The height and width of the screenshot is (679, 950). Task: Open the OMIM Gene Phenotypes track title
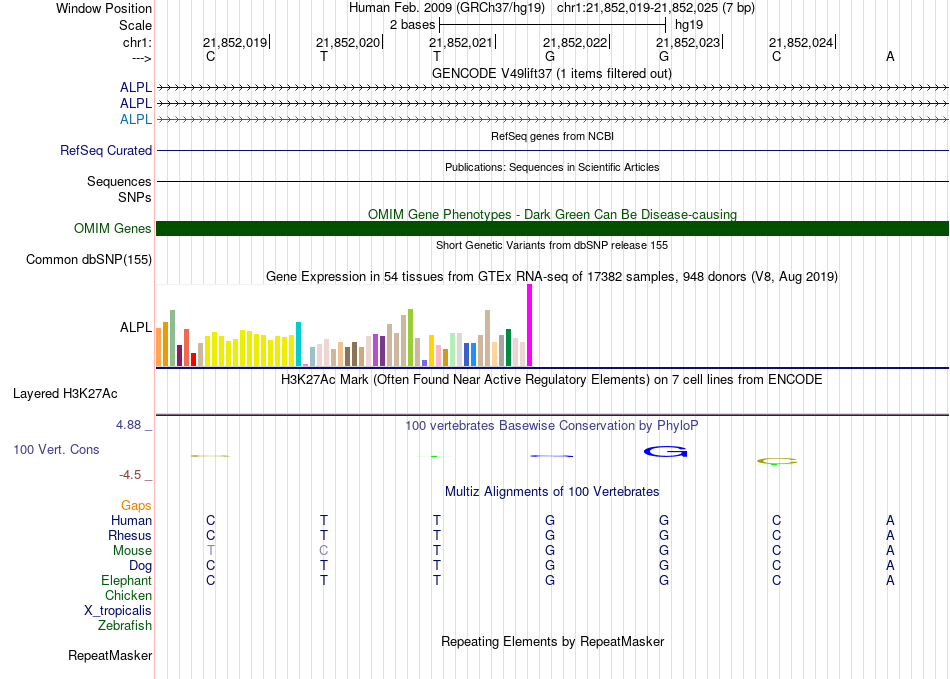pos(552,214)
